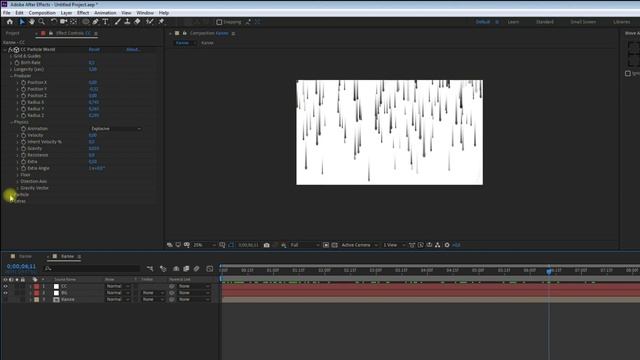The width and height of the screenshot is (640, 360).
Task: Click the timeline layer search field
Action: tap(92, 268)
